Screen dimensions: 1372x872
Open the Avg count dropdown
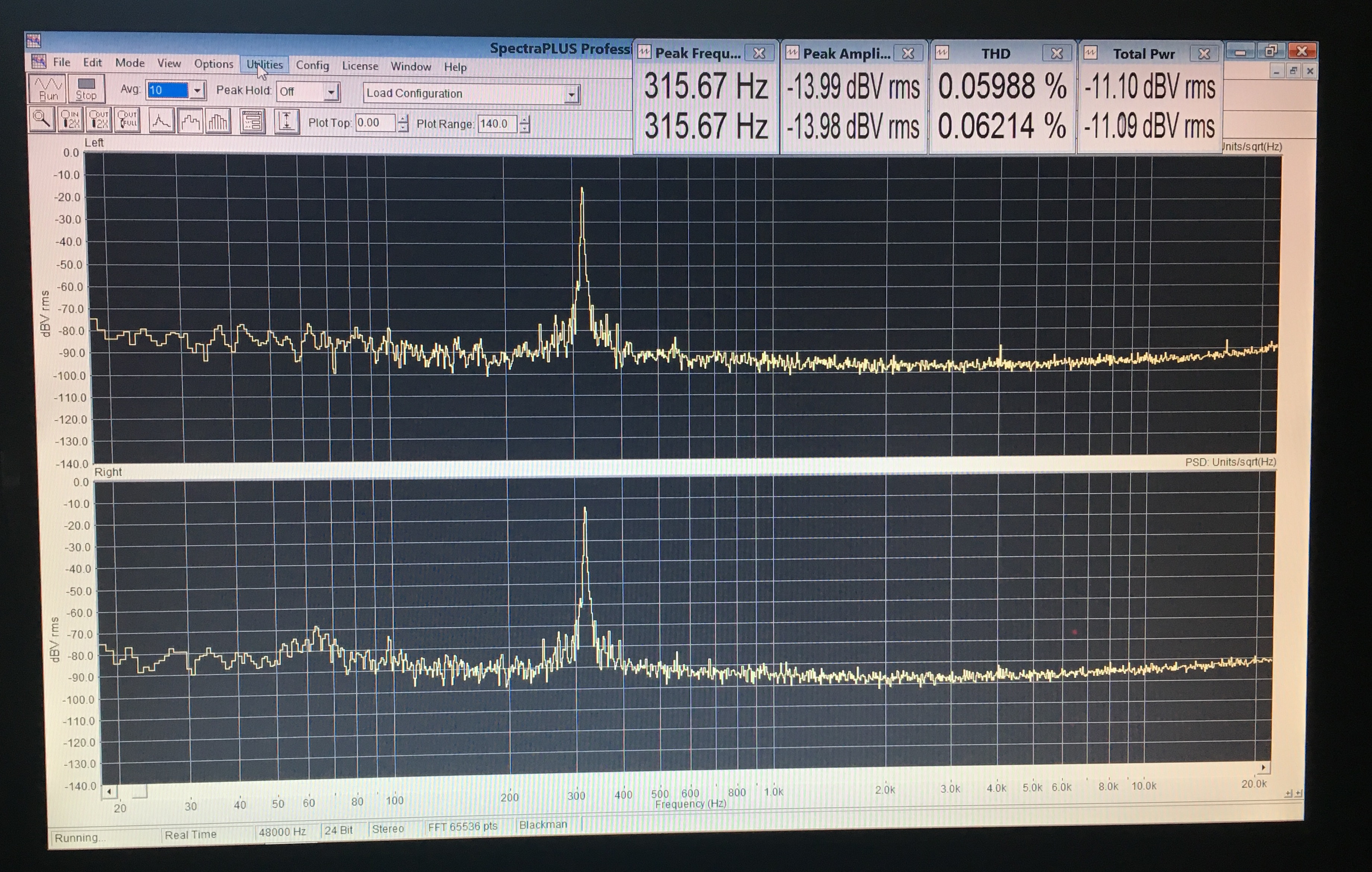click(197, 90)
